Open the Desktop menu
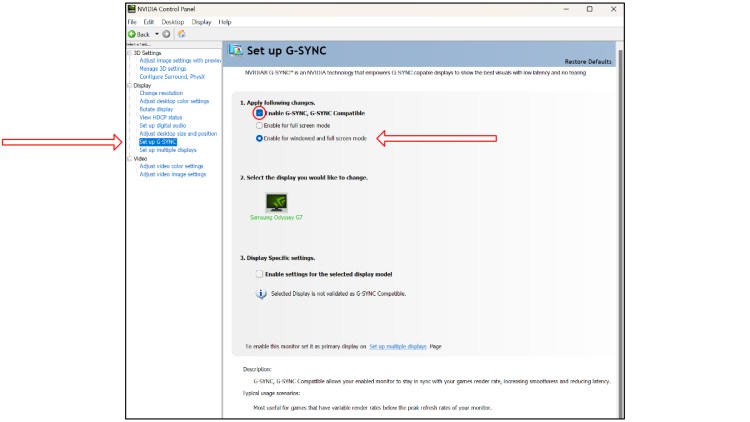Screen dimensions: 750x422 click(172, 21)
